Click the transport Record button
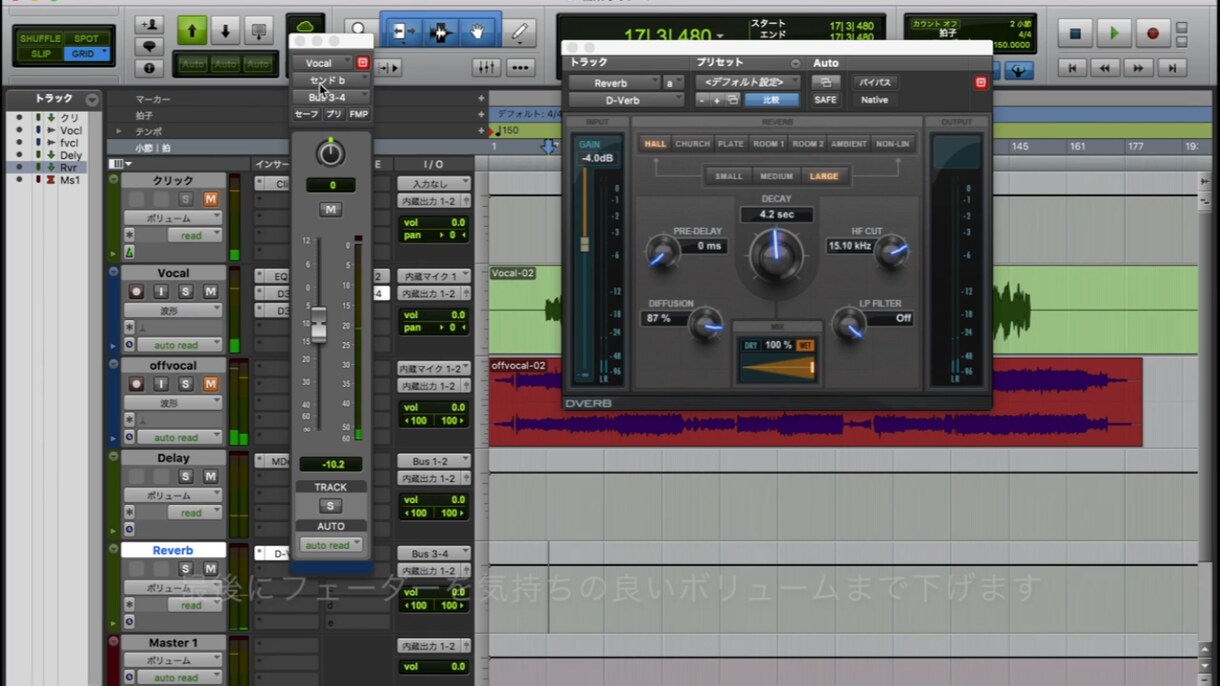Screen dimensions: 1220x686 pyautogui.click(x=1152, y=33)
